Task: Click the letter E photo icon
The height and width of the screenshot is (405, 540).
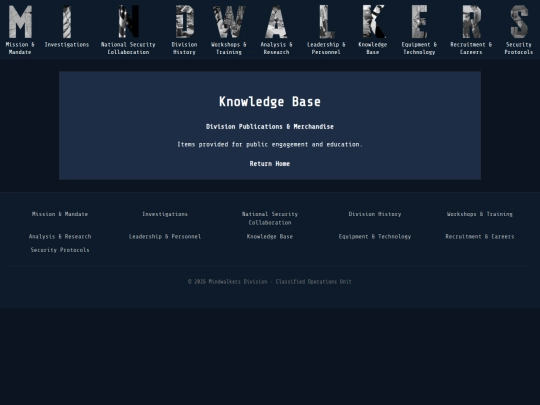Action: coord(419,22)
